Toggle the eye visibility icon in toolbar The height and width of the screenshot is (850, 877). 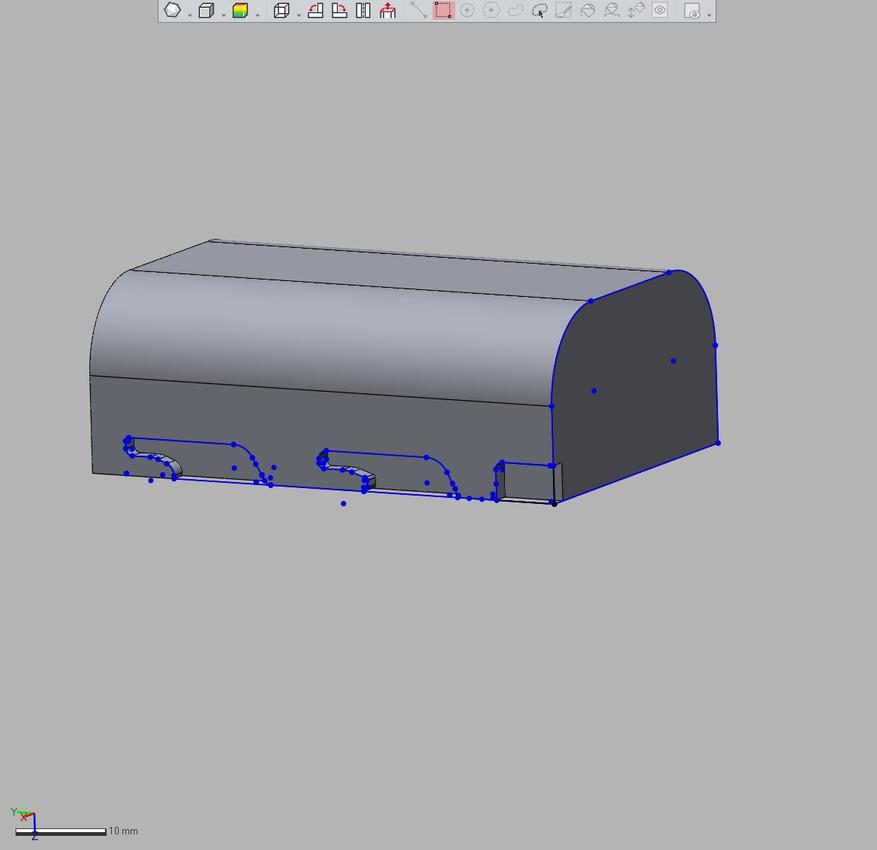click(x=660, y=11)
